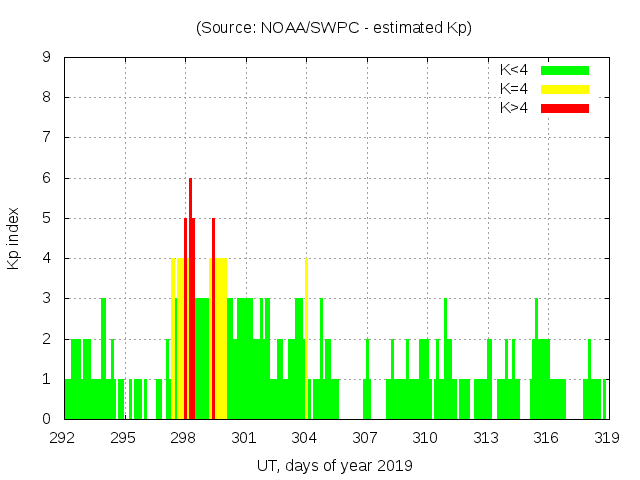Click the x-axis tick label 292

click(64, 437)
